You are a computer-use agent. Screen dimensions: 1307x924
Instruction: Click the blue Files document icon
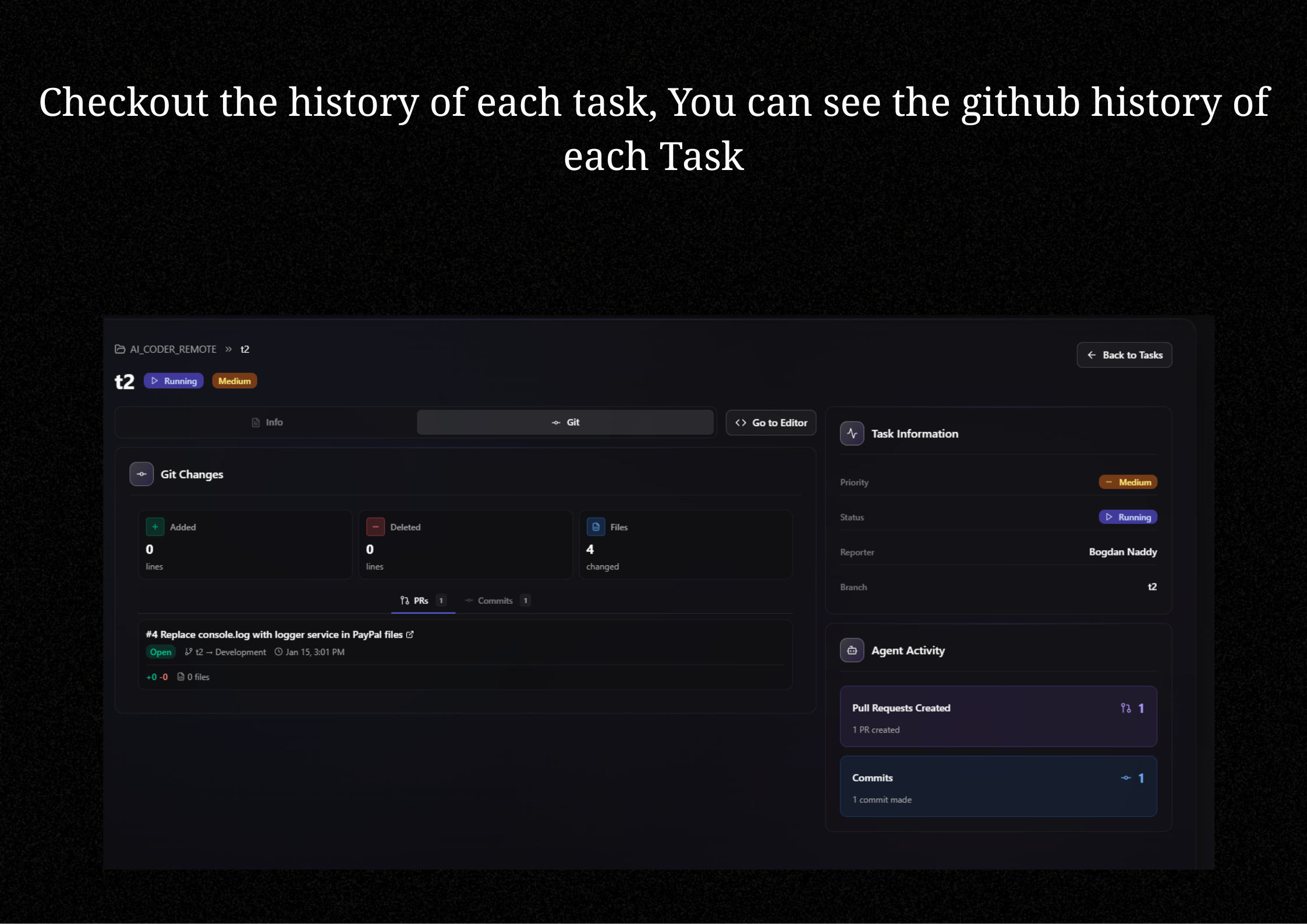[596, 527]
